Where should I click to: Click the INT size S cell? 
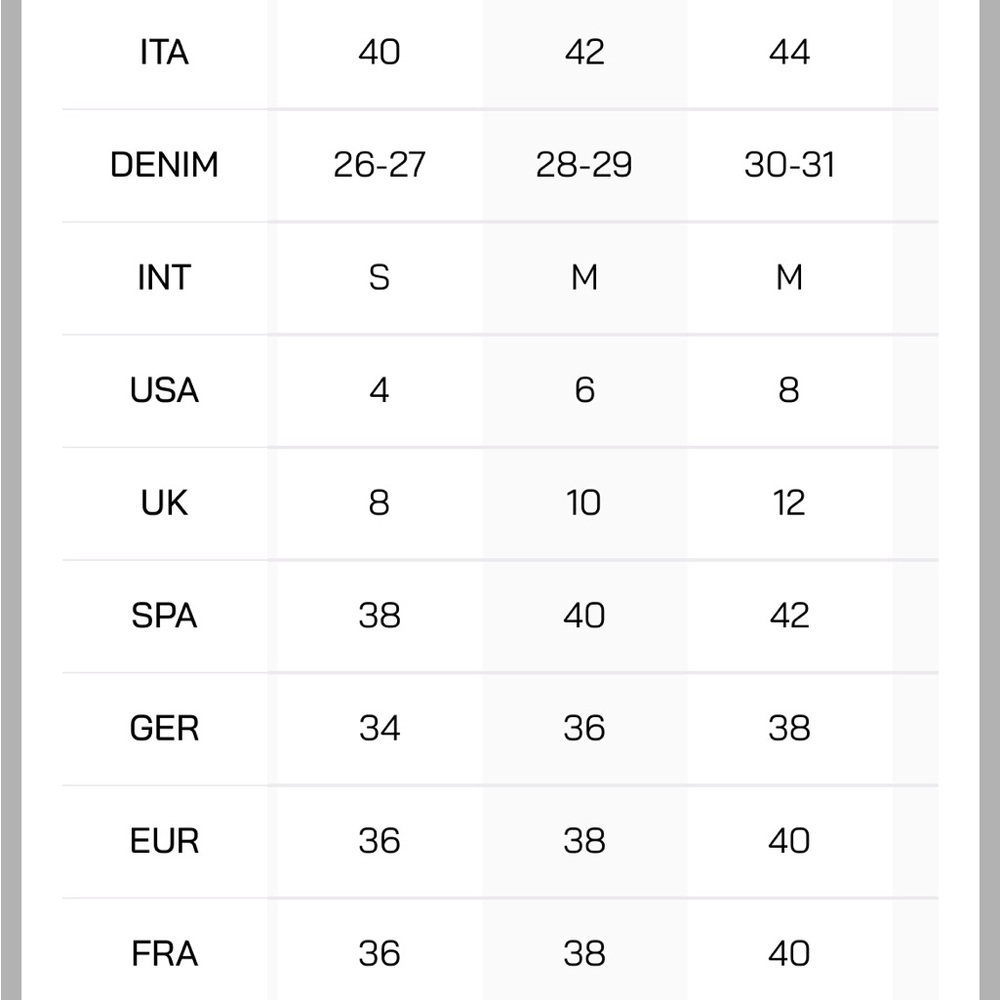tap(379, 277)
